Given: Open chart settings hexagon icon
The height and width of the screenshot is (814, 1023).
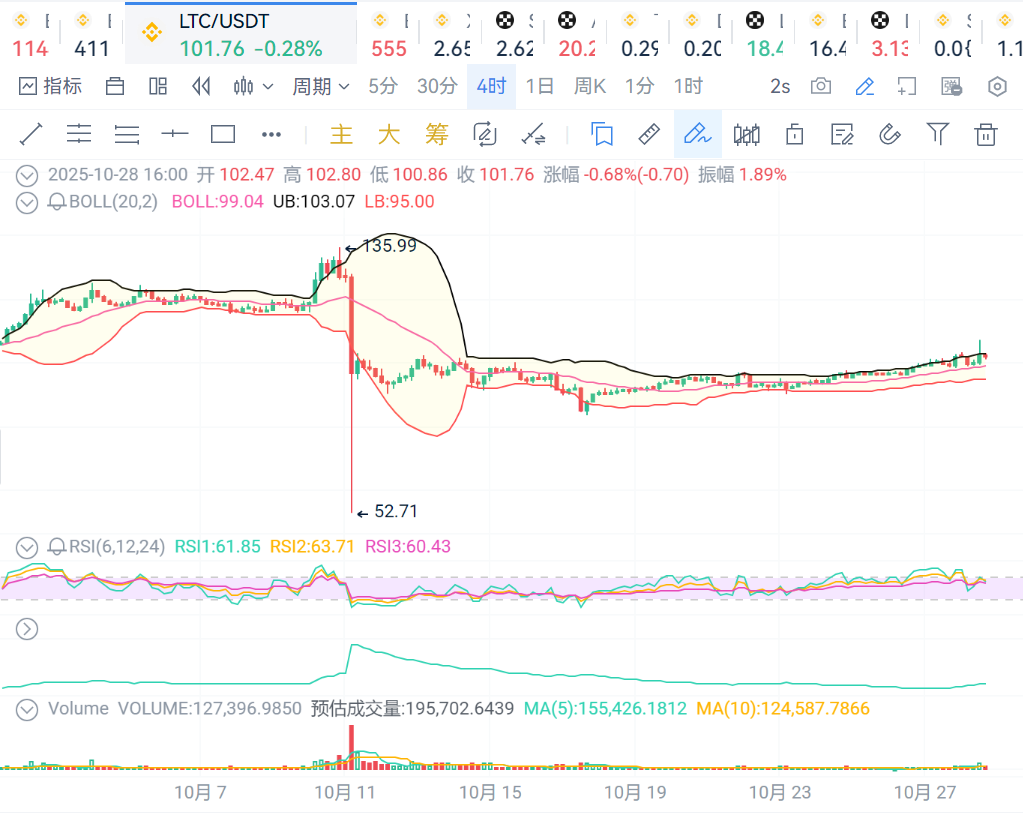Looking at the screenshot, I should (x=996, y=87).
